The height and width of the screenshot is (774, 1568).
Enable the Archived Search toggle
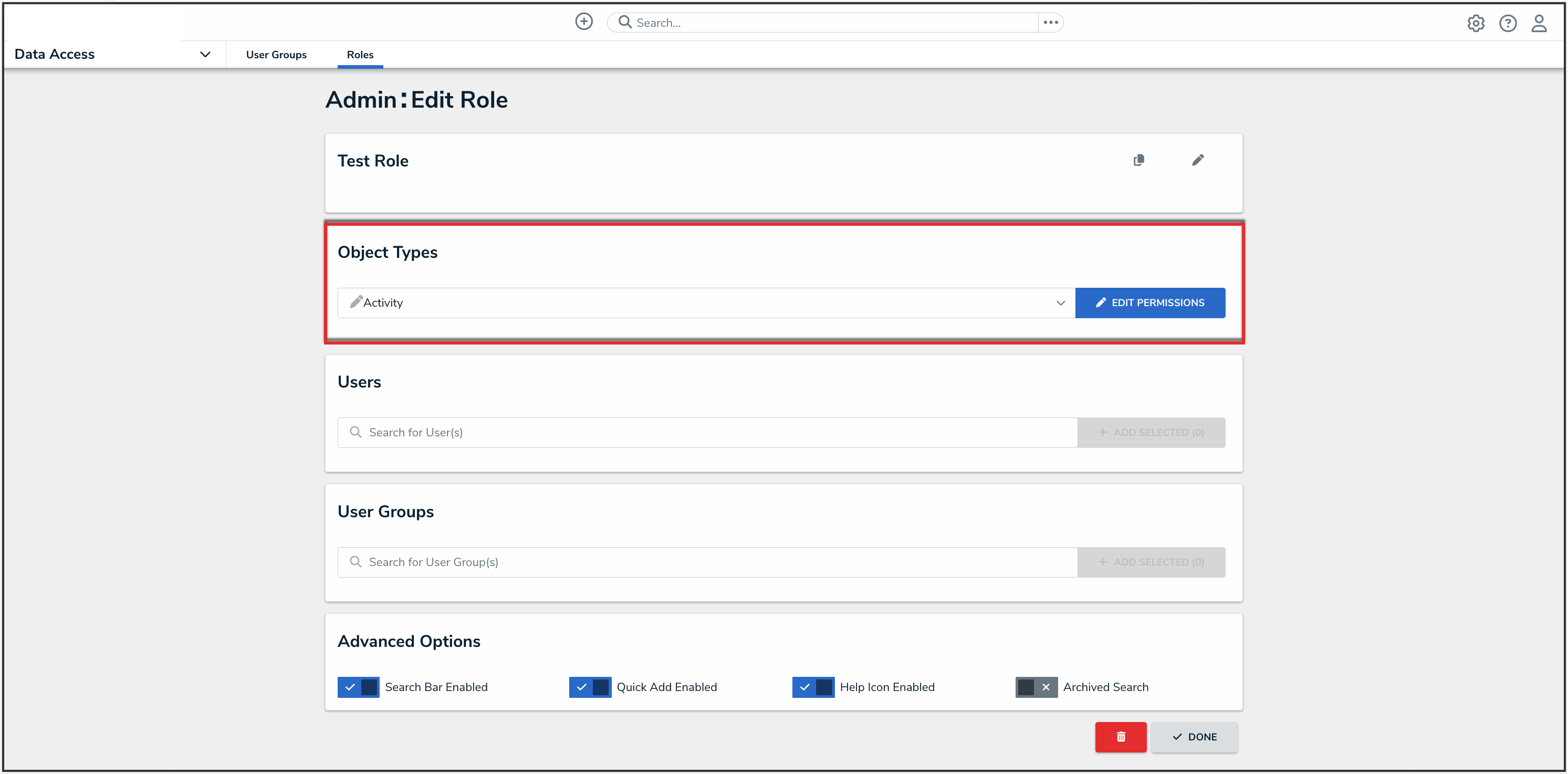pos(1036,687)
